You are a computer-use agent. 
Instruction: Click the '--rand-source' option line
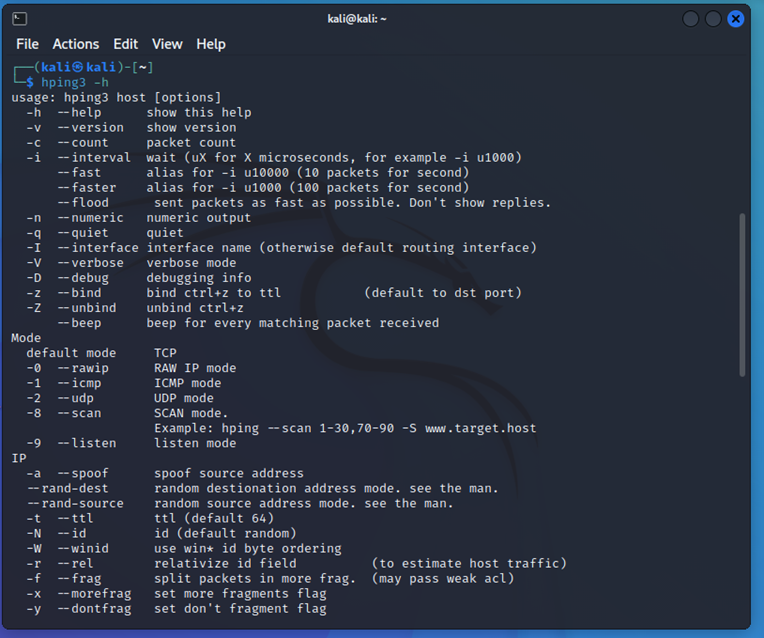click(x=75, y=503)
